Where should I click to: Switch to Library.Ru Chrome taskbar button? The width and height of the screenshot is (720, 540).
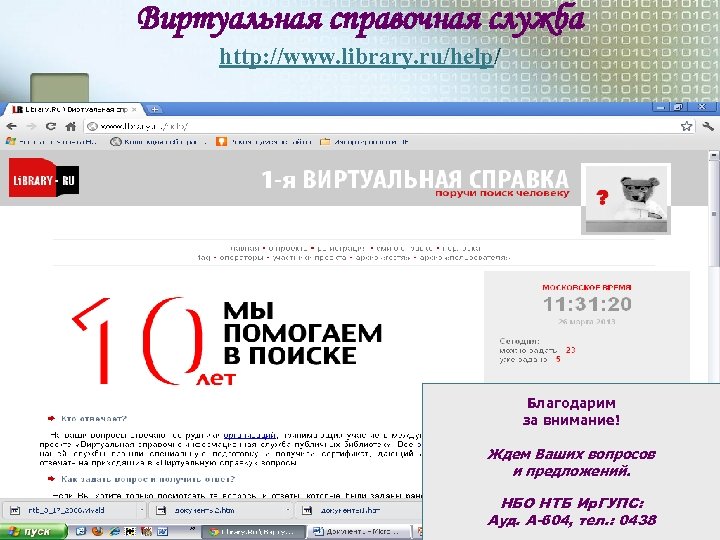click(253, 532)
